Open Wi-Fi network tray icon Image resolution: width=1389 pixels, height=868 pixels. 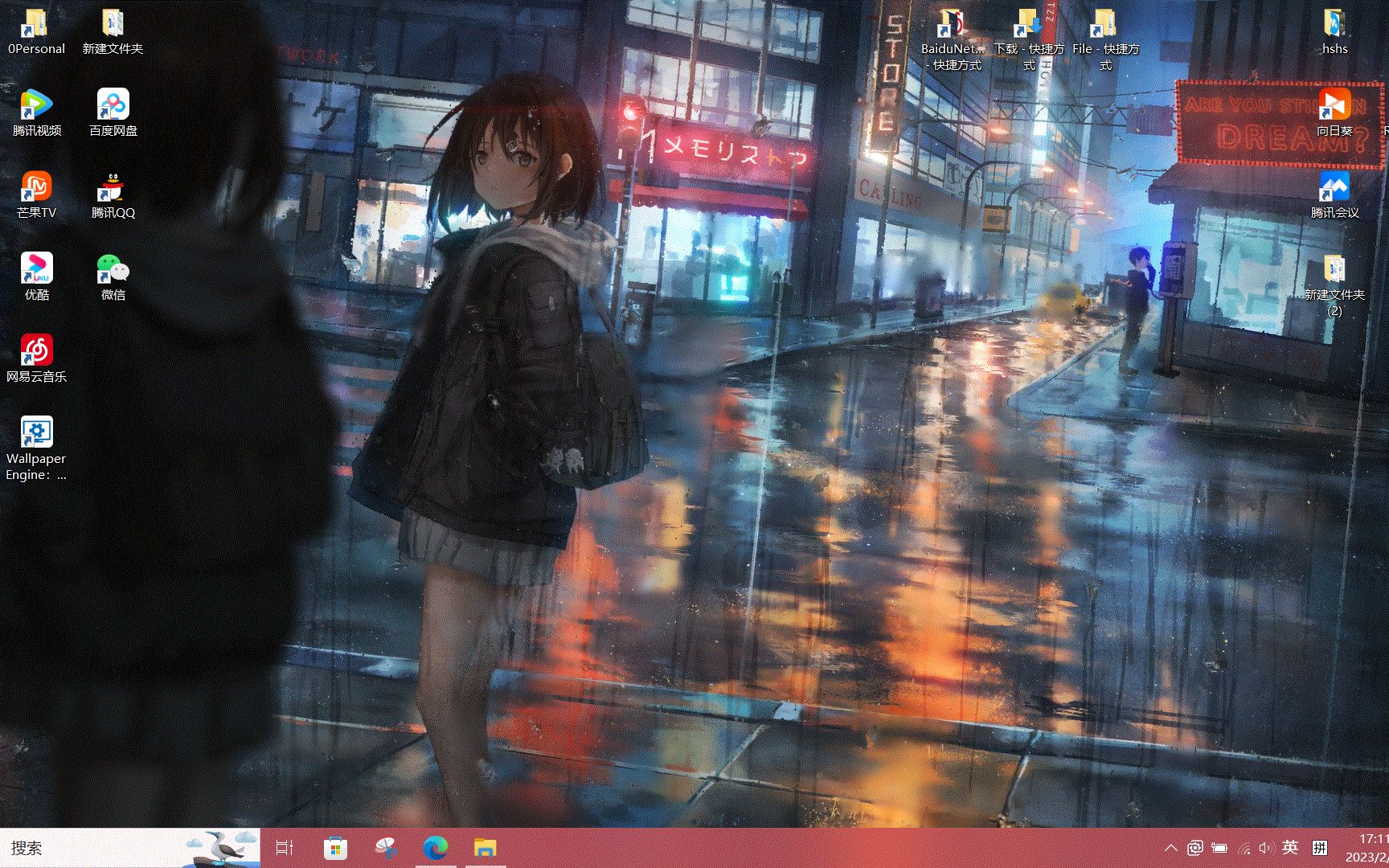coord(1244,848)
